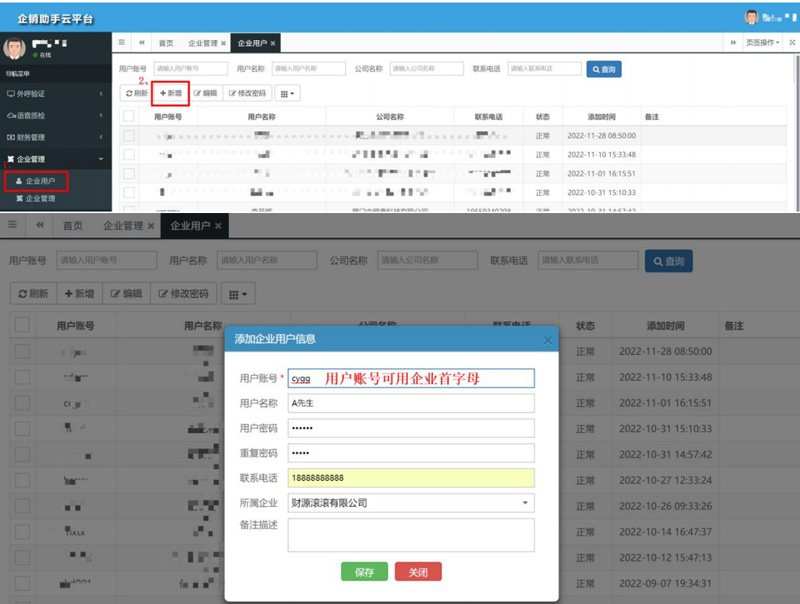Open the 页签操作 tab actions dropdown
Viewport: 800px width, 604px height.
click(x=766, y=43)
